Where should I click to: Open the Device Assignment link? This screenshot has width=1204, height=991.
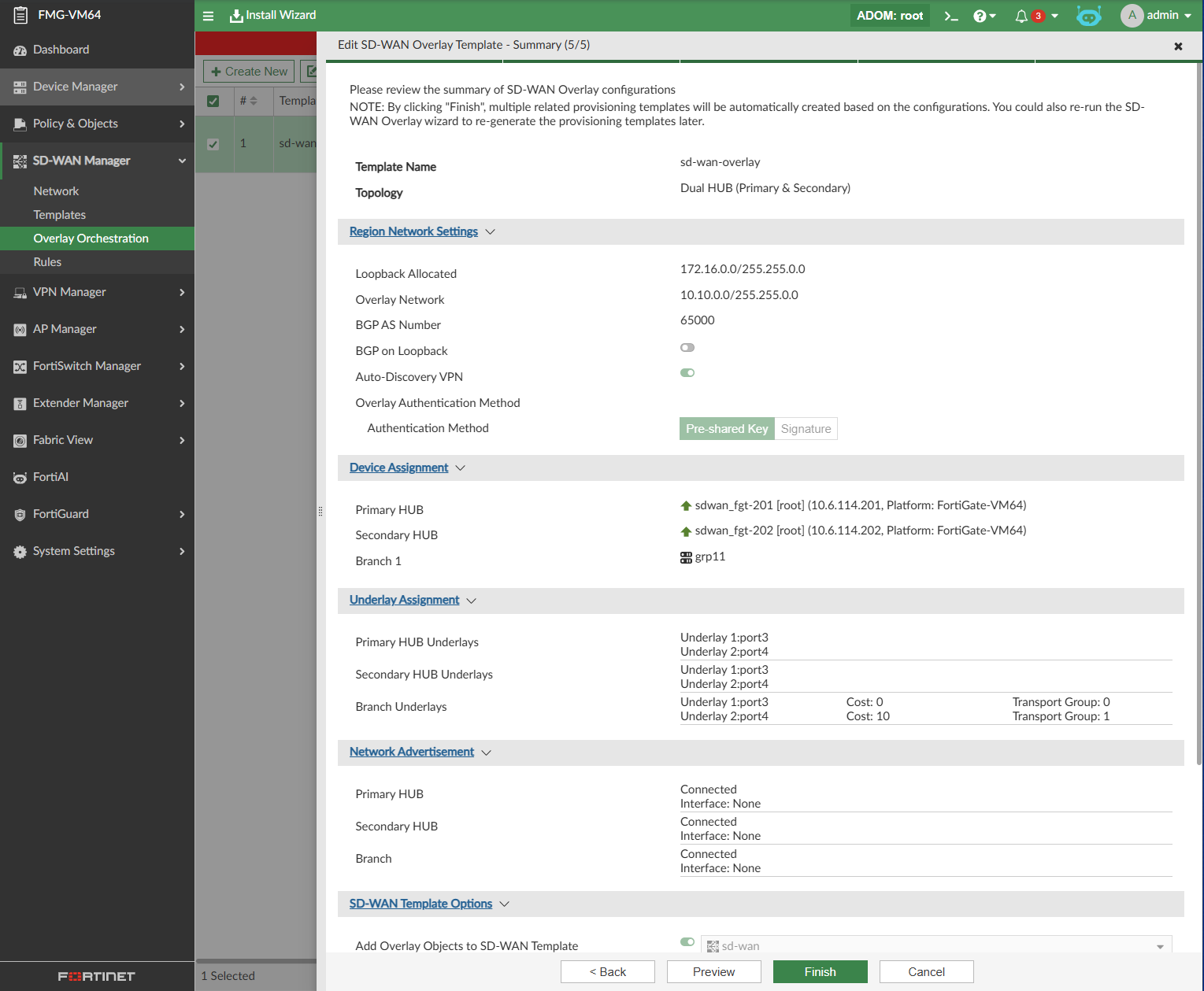tap(398, 468)
